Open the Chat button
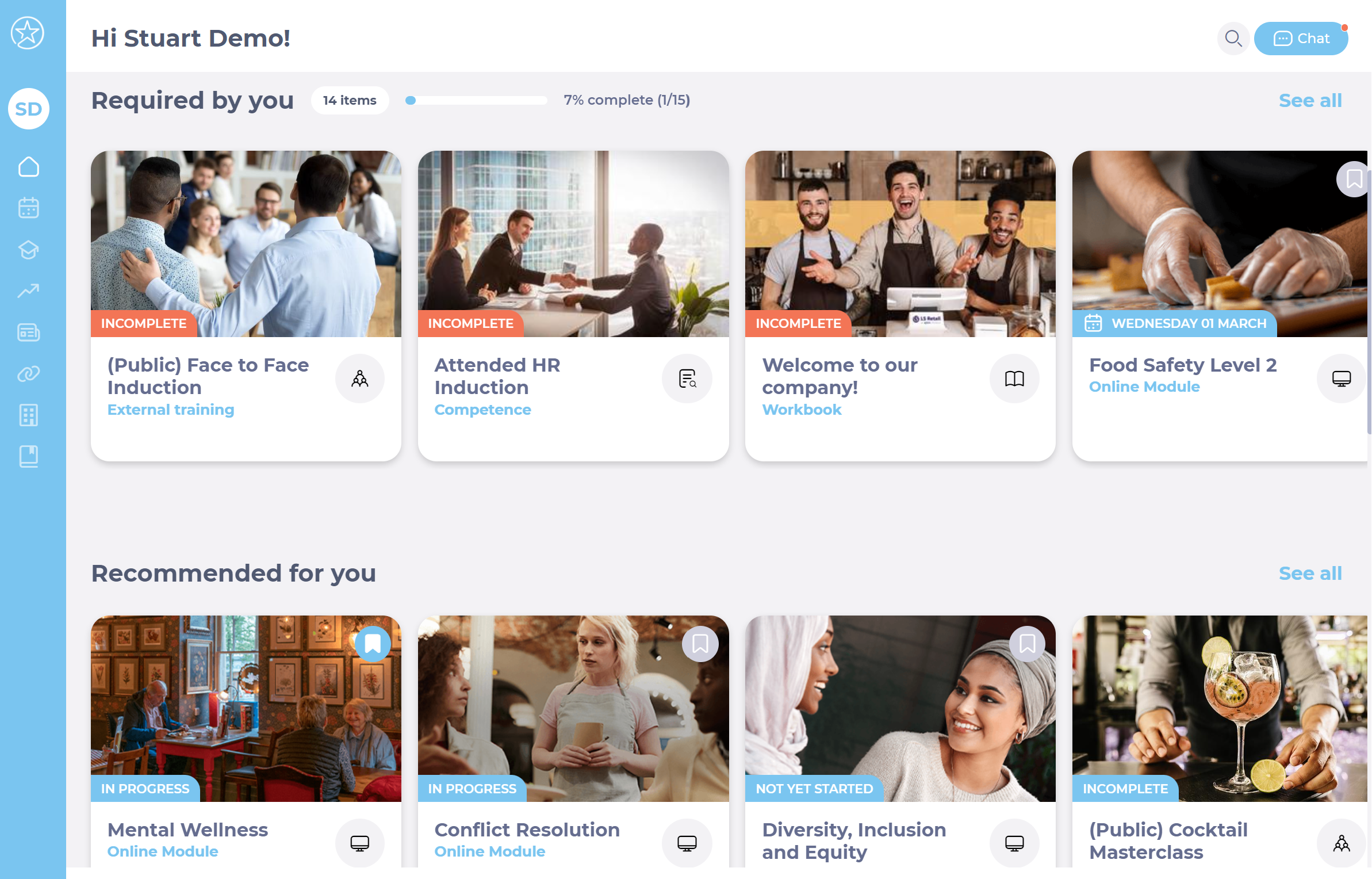This screenshot has width=1372, height=879. click(1301, 39)
